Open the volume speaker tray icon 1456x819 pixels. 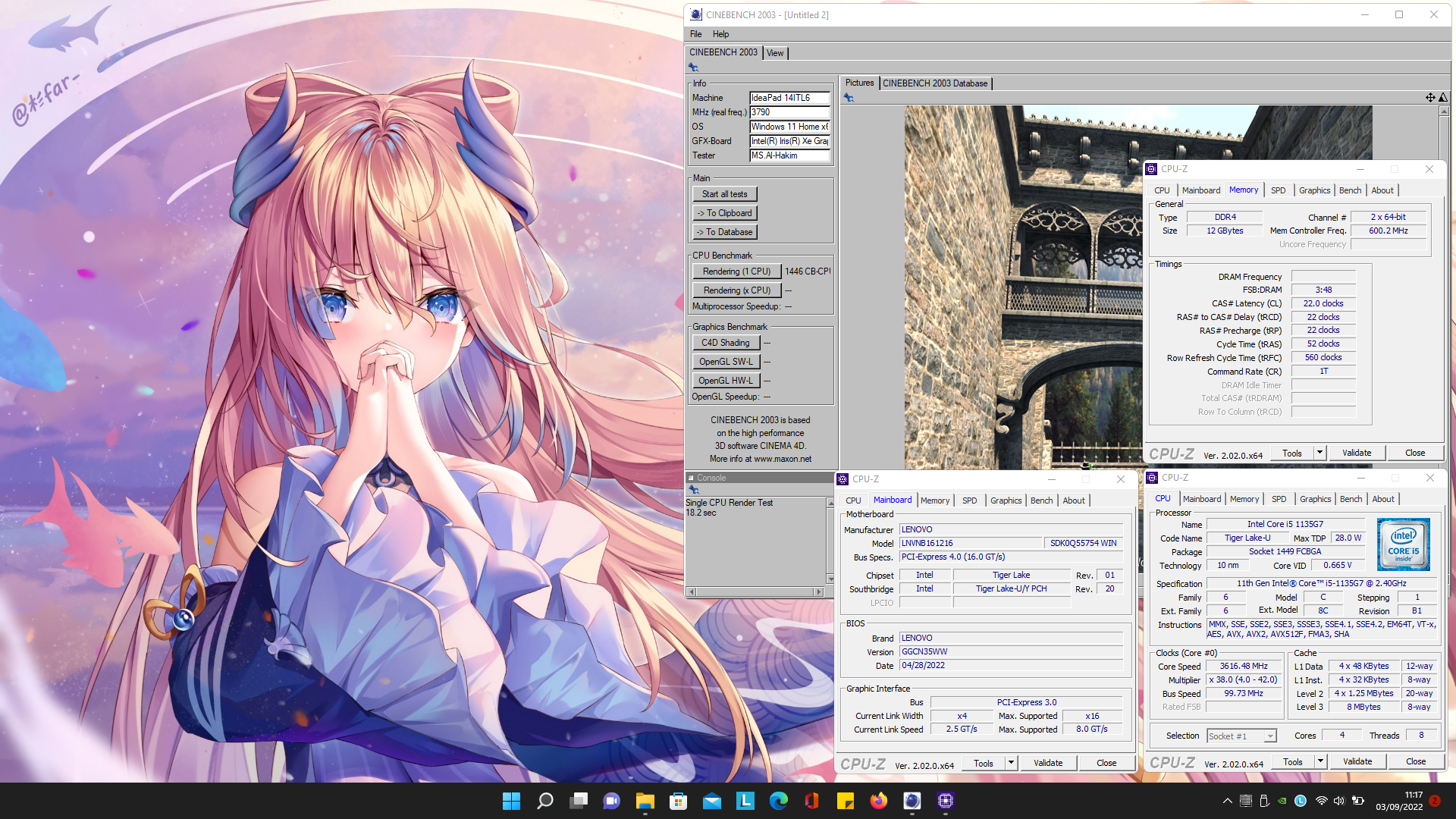[x=1338, y=801]
